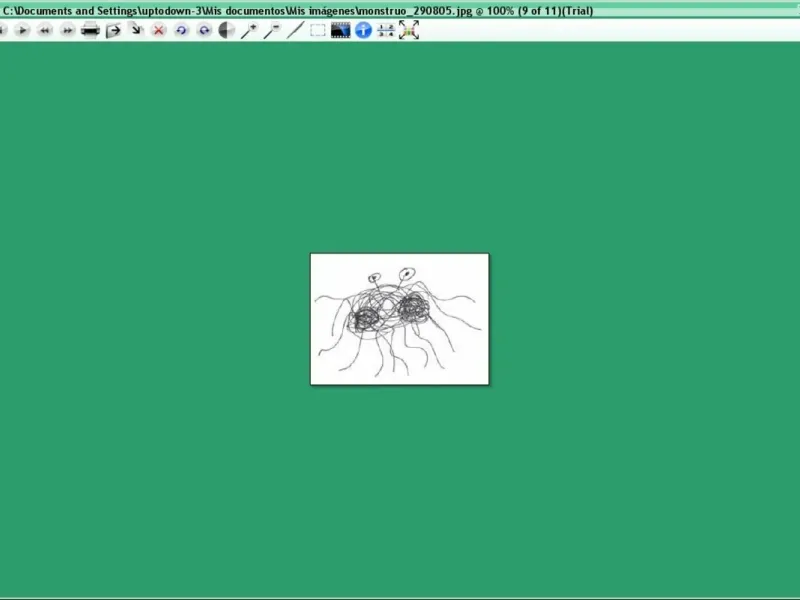
Task: Activate the dashed rectangle selection tool
Action: pos(317,31)
